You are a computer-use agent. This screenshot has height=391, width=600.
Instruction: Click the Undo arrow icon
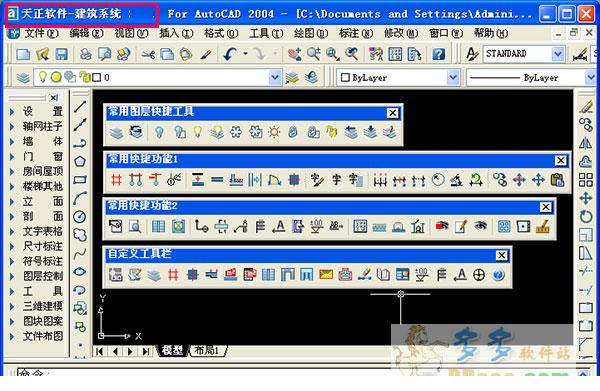click(230, 54)
